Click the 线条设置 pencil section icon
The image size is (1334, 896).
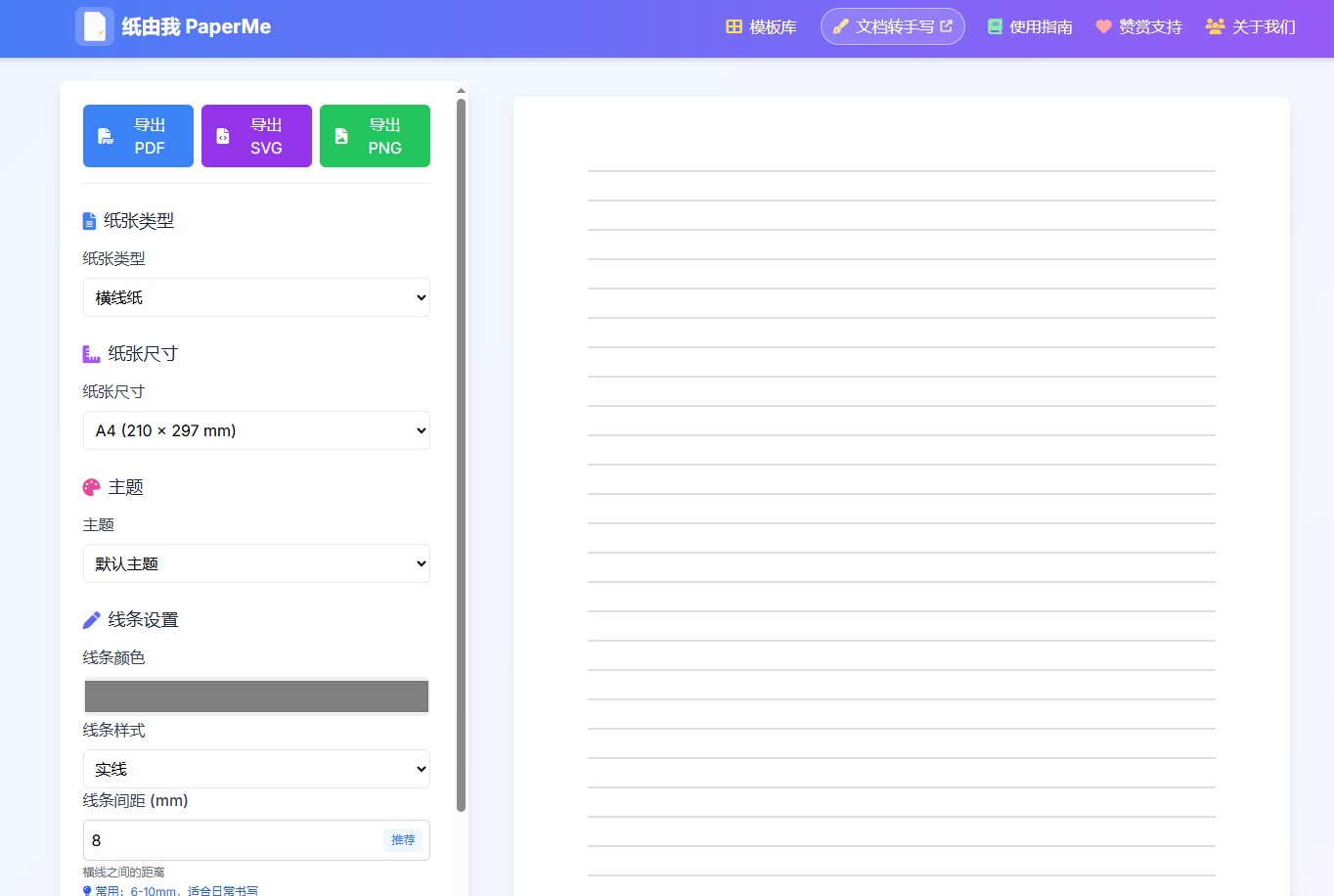92,620
